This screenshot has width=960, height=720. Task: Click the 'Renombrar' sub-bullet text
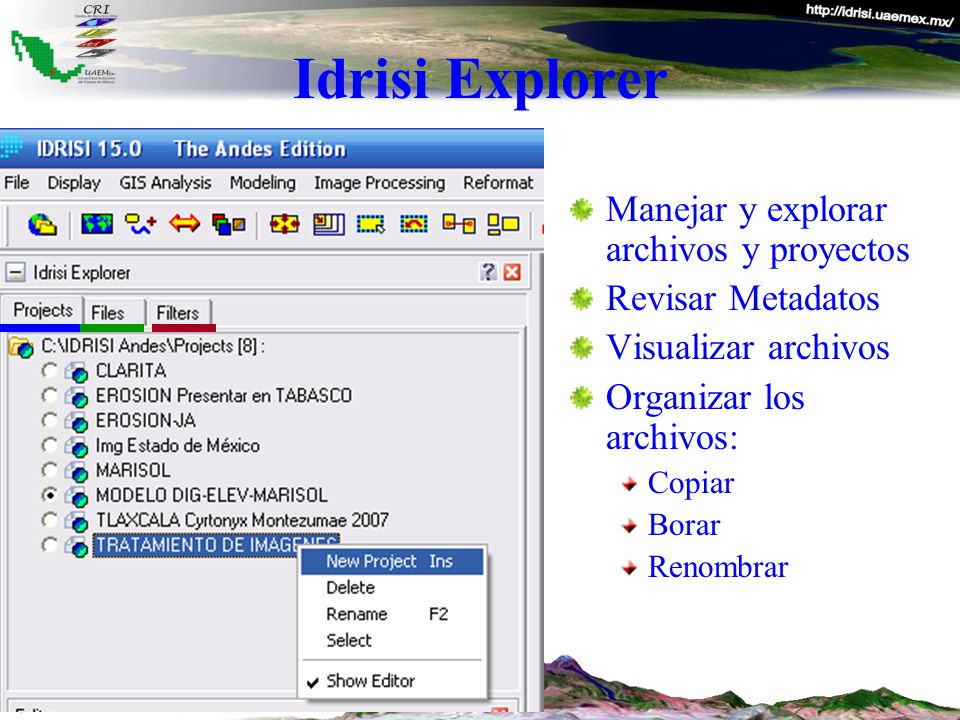coord(718,567)
